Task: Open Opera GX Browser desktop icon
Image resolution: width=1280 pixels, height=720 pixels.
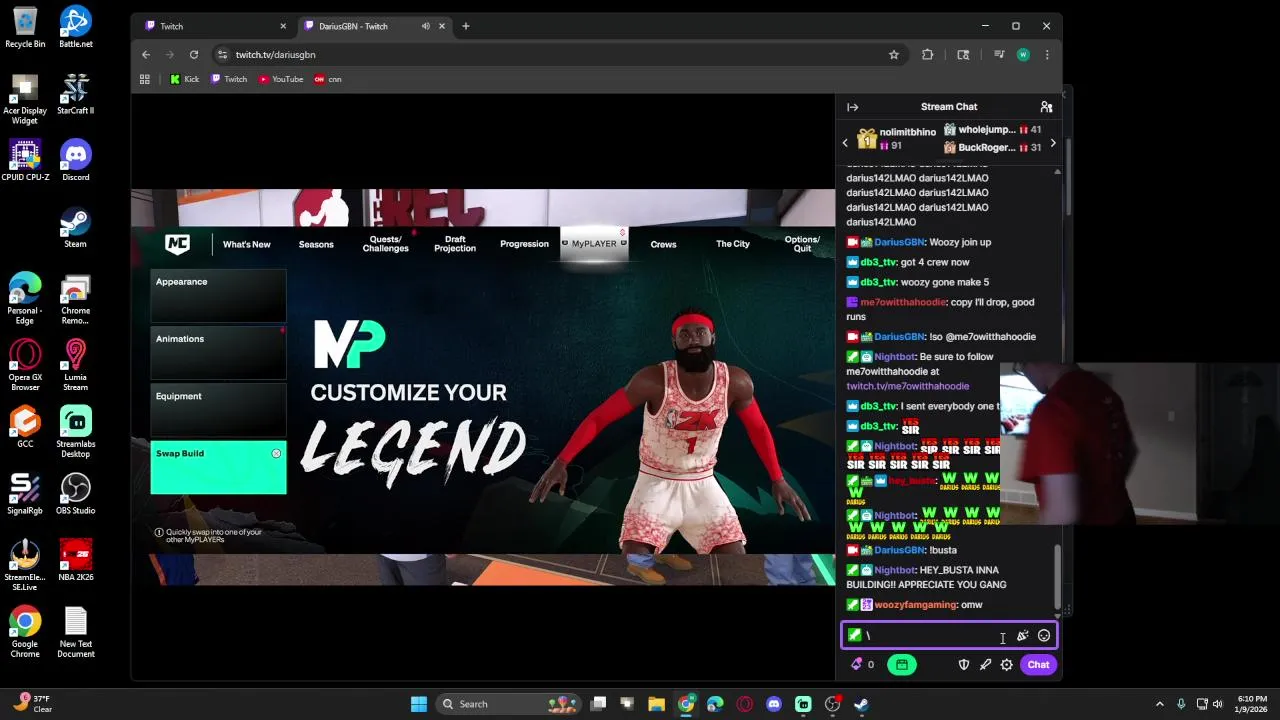Action: coord(25,366)
